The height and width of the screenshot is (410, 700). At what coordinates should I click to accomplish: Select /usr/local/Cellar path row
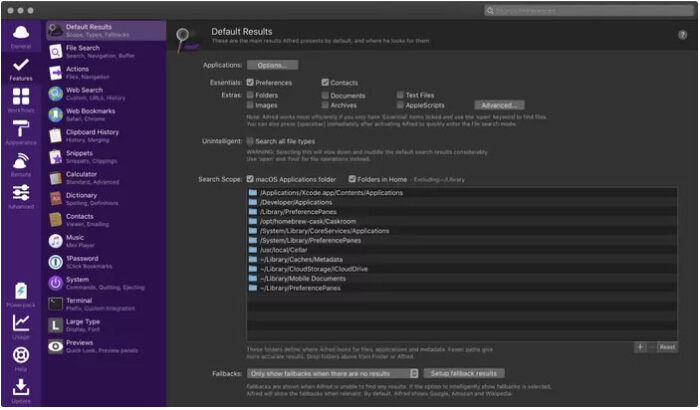[x=462, y=250]
